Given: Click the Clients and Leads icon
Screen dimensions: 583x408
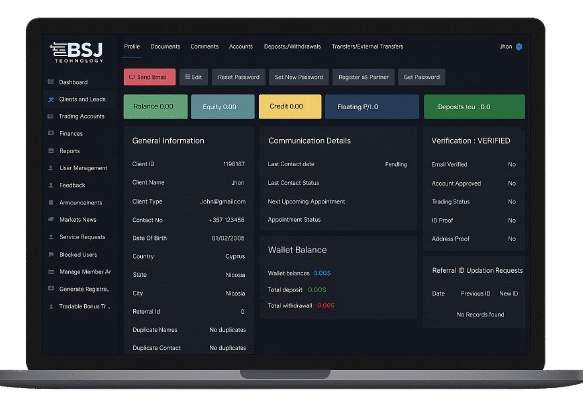Looking at the screenshot, I should click(x=51, y=99).
